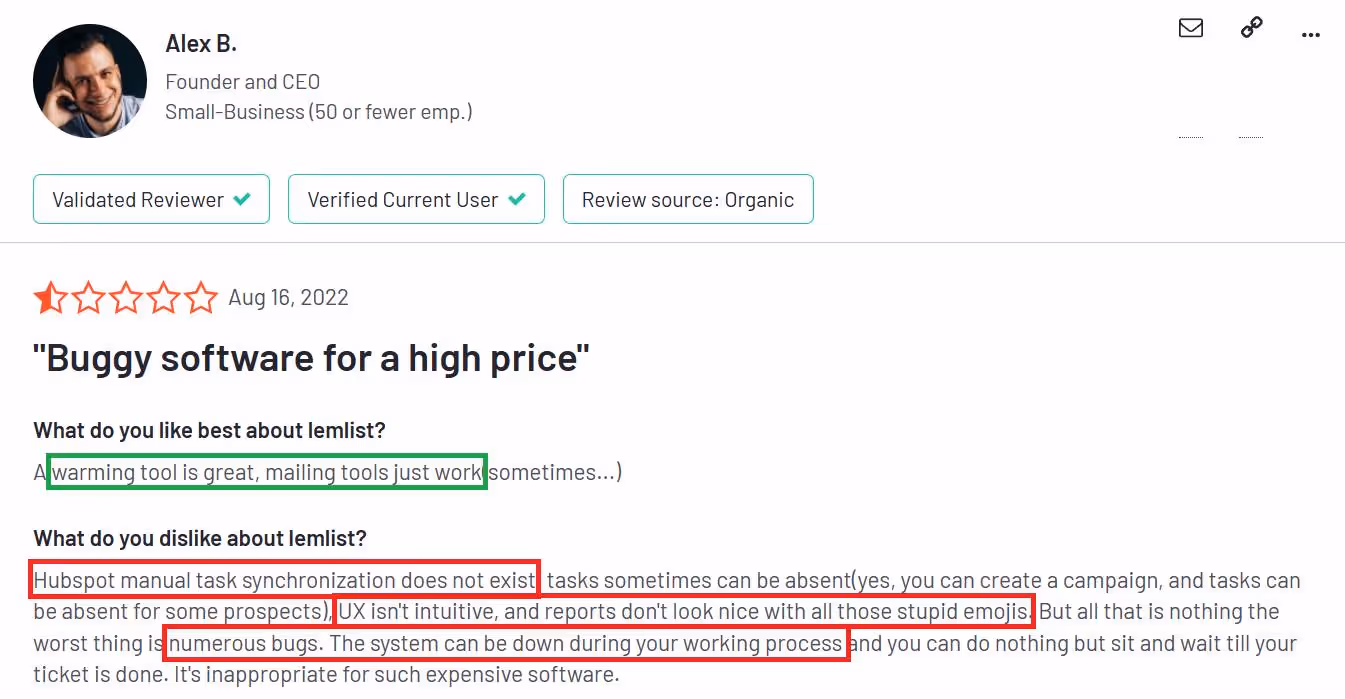The height and width of the screenshot is (699, 1345).
Task: Click the red highlighted Hubspot synchronization complaint
Action: (x=283, y=580)
